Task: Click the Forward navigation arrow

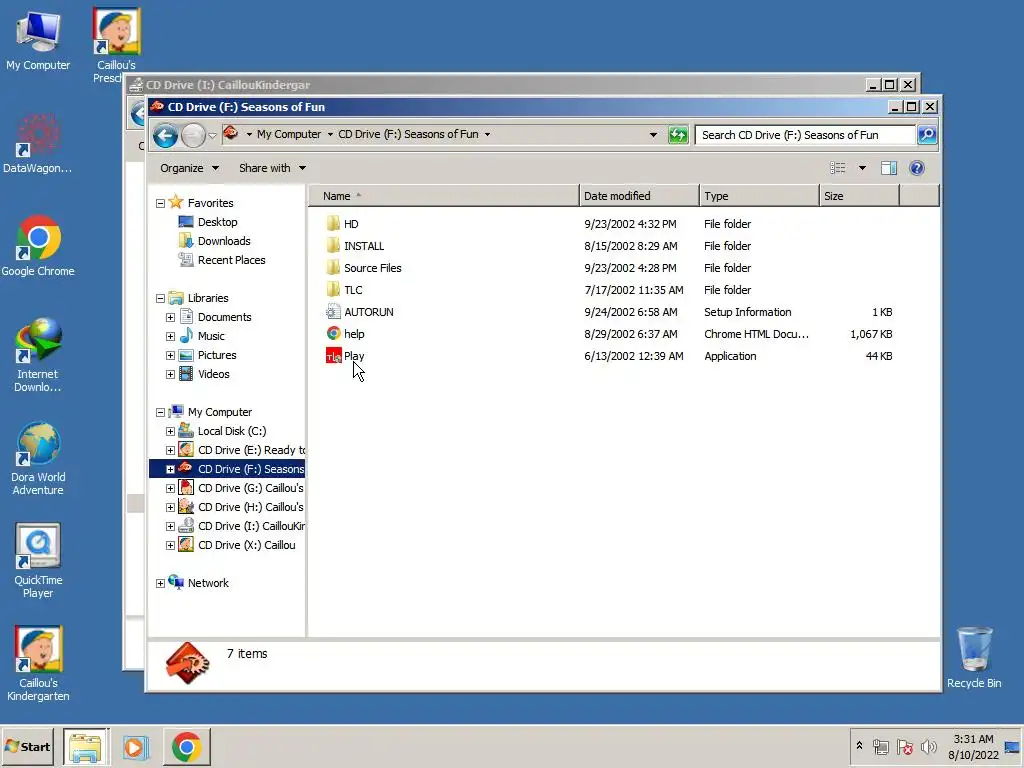Action: pos(193,135)
